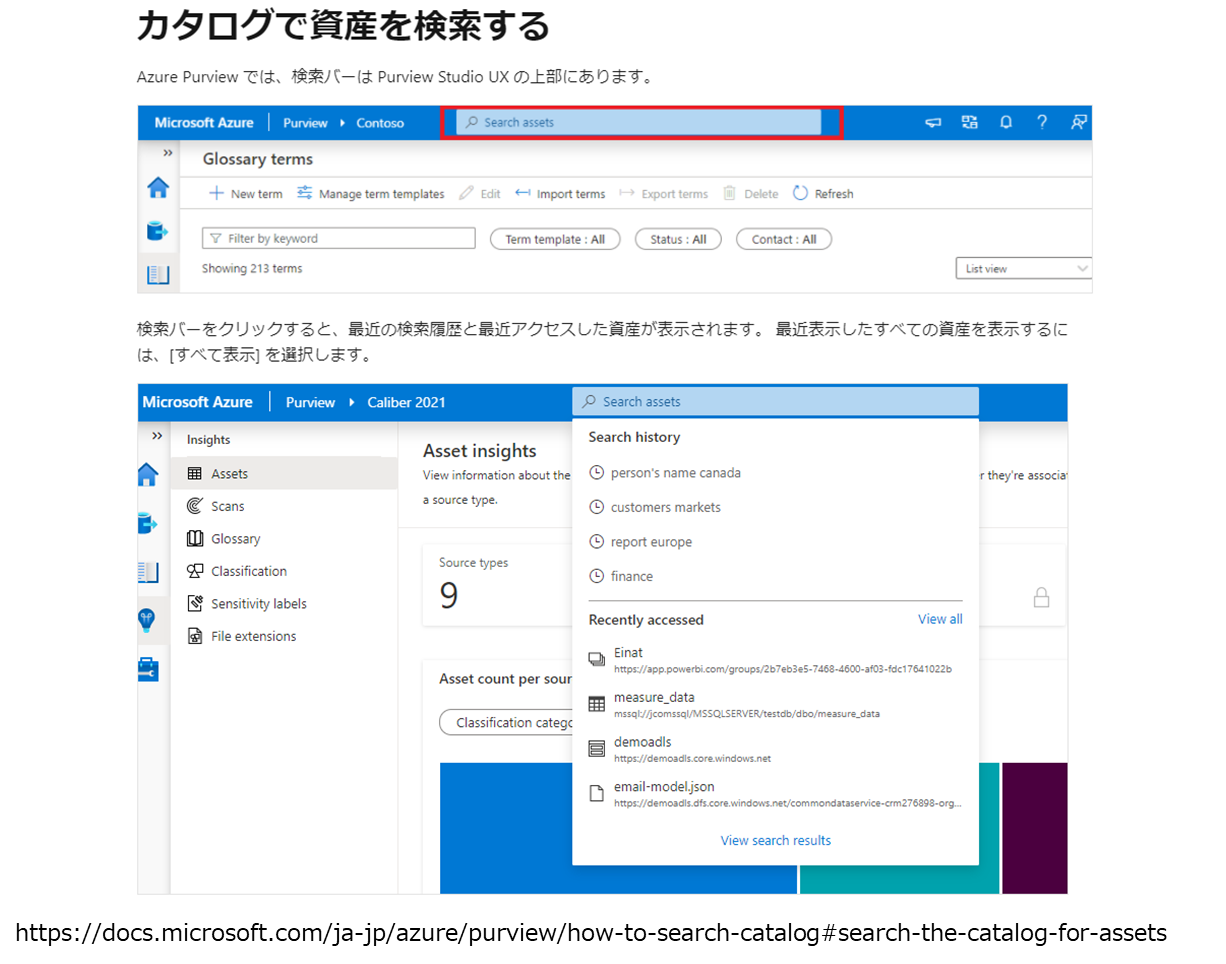
Task: Pick "report europe" from search history
Action: point(651,542)
